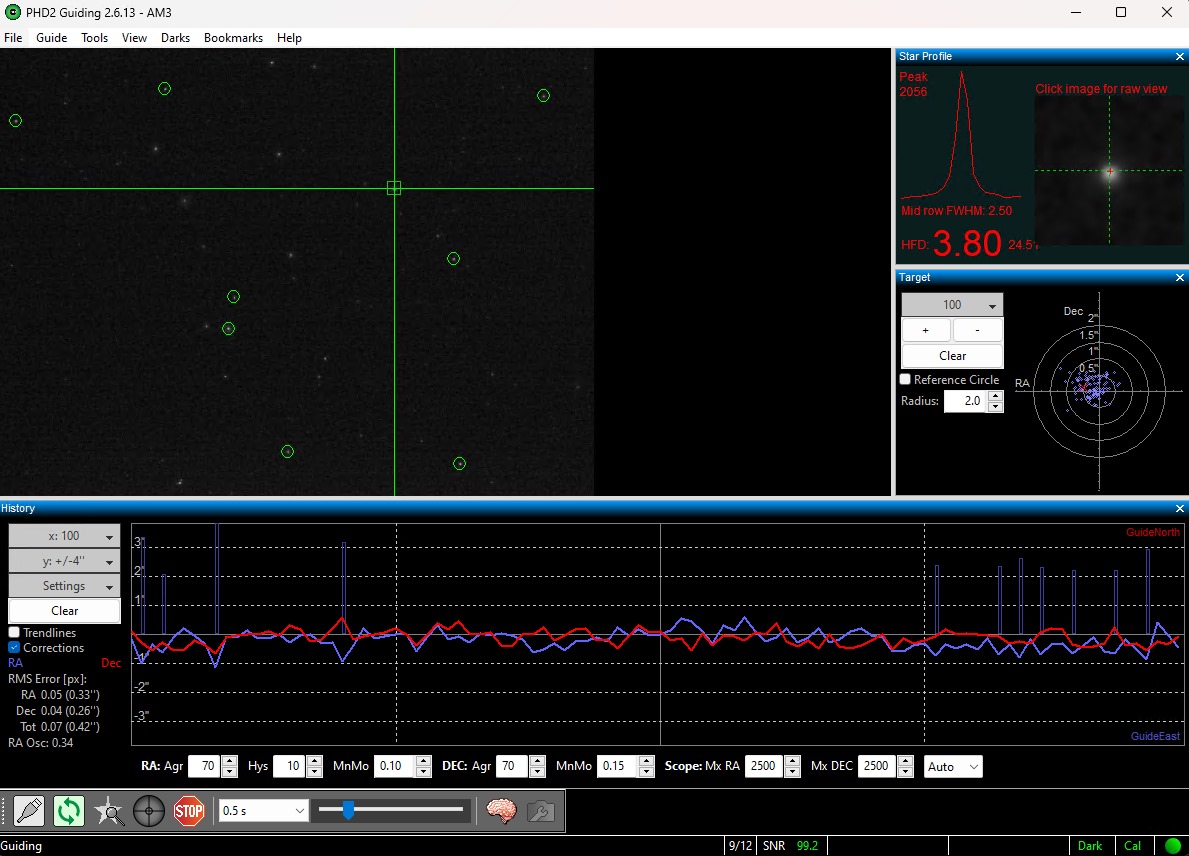Increase RA MnMo with up stepper
Screen dimensions: 1189x856
pyautogui.click(x=424, y=761)
